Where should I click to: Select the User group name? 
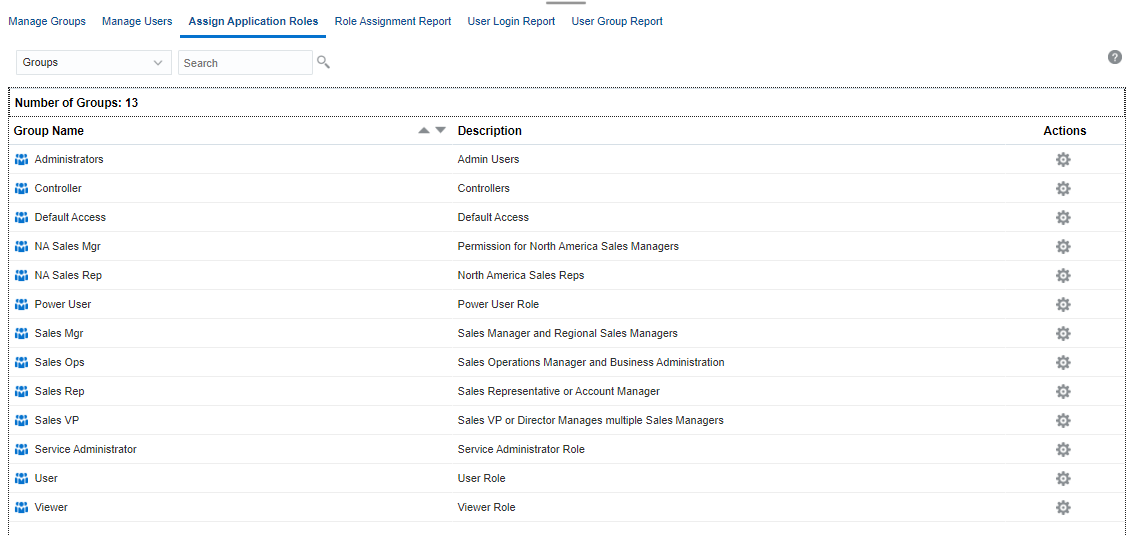[46, 479]
